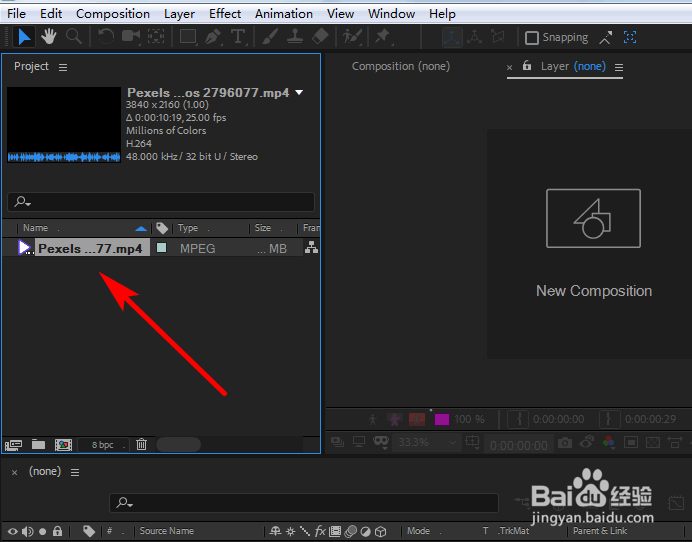Click the timeline search field
Image resolution: width=692 pixels, height=542 pixels.
(x=304, y=503)
